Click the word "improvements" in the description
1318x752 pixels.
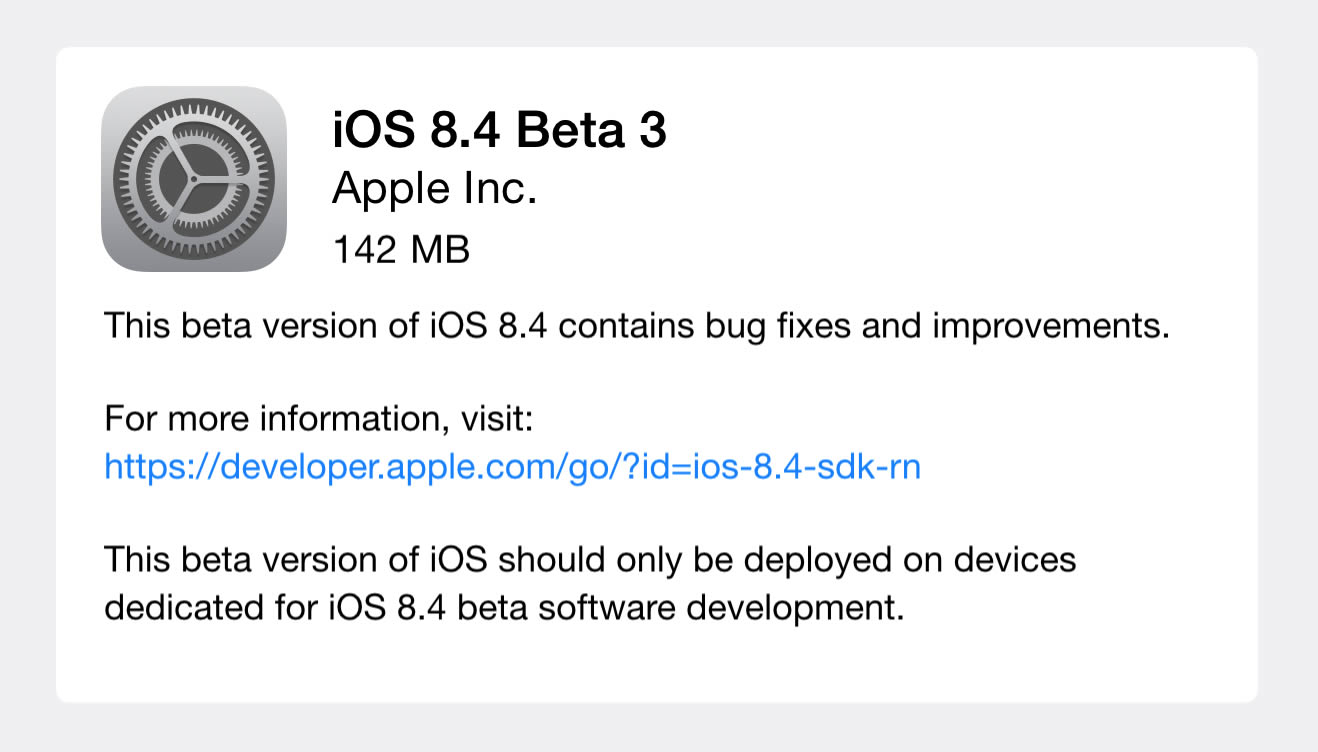pyautogui.click(x=1050, y=327)
